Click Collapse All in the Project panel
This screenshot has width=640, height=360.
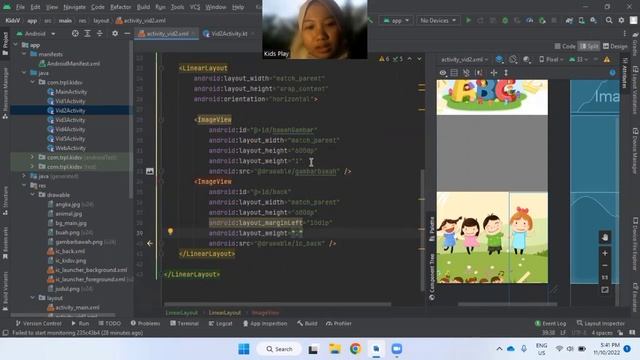pyautogui.click(x=100, y=33)
